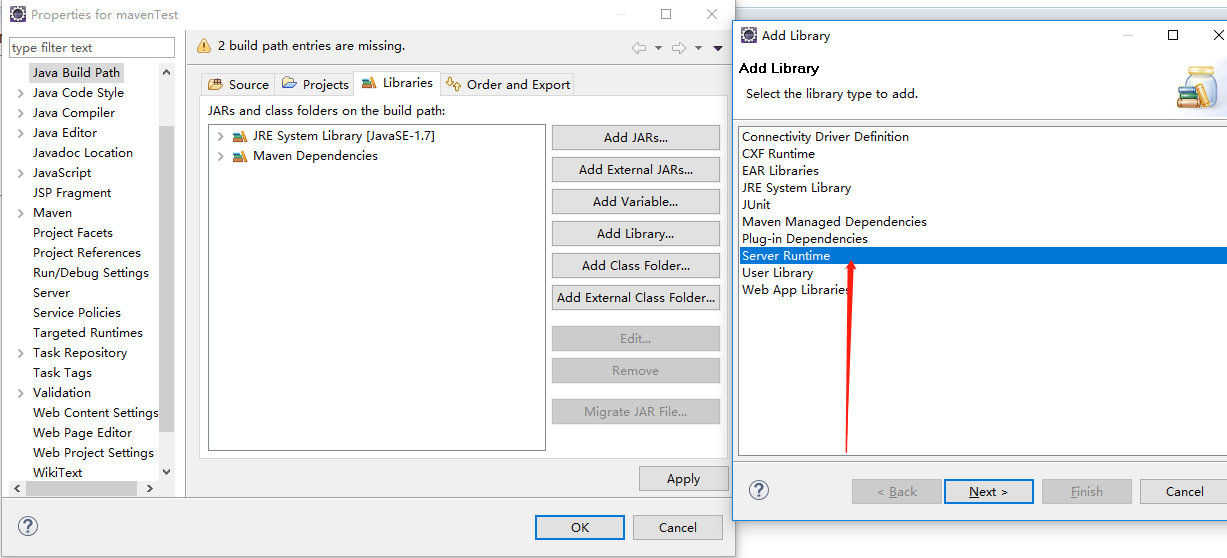
Task: Click the forward navigation arrow icon
Action: (679, 48)
